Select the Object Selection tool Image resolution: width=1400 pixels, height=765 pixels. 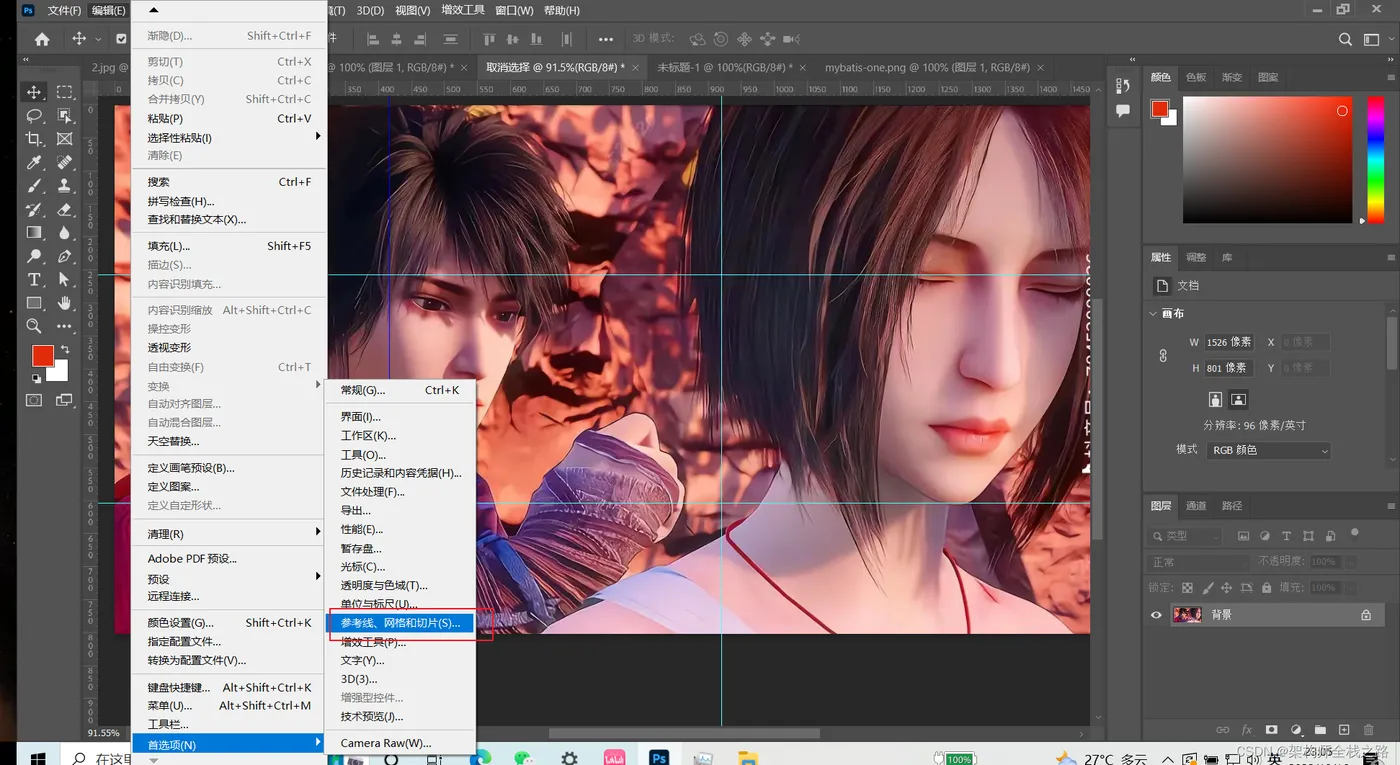pyautogui.click(x=65, y=116)
